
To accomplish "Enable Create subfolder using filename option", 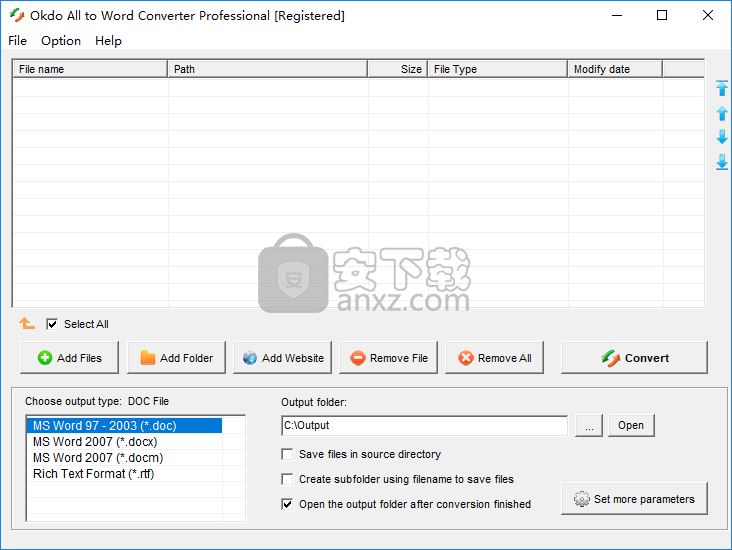I will tap(287, 479).
